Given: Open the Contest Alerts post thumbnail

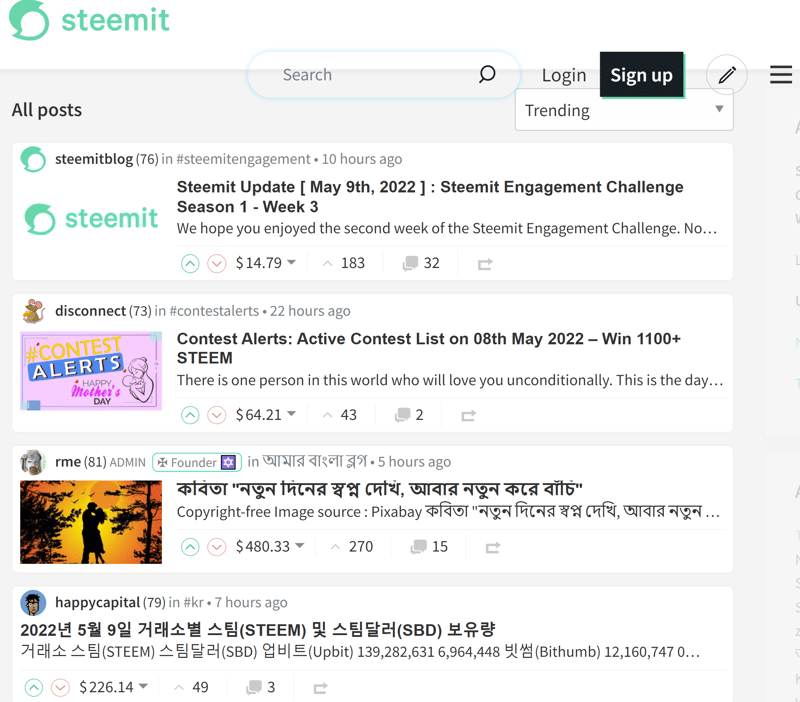Looking at the screenshot, I should [x=91, y=371].
